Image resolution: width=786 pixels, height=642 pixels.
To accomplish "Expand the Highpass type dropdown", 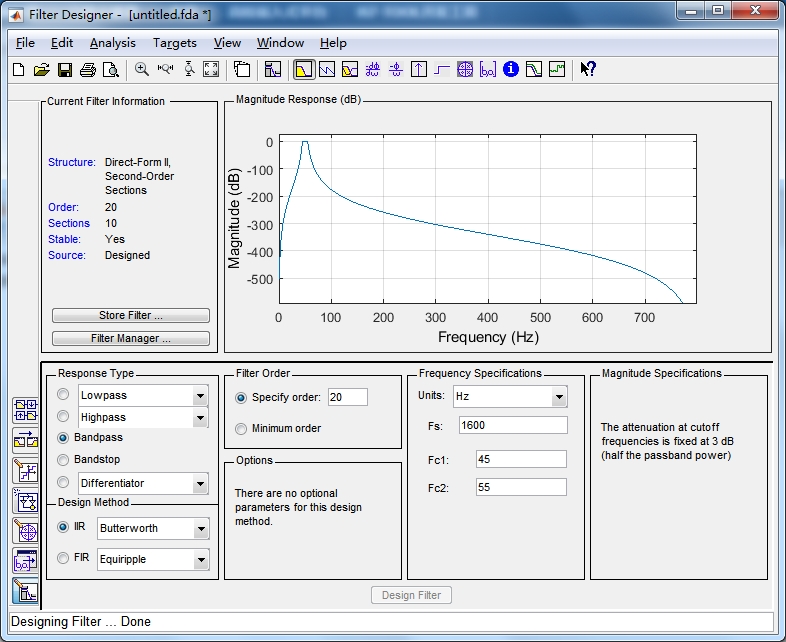I will coord(200,418).
